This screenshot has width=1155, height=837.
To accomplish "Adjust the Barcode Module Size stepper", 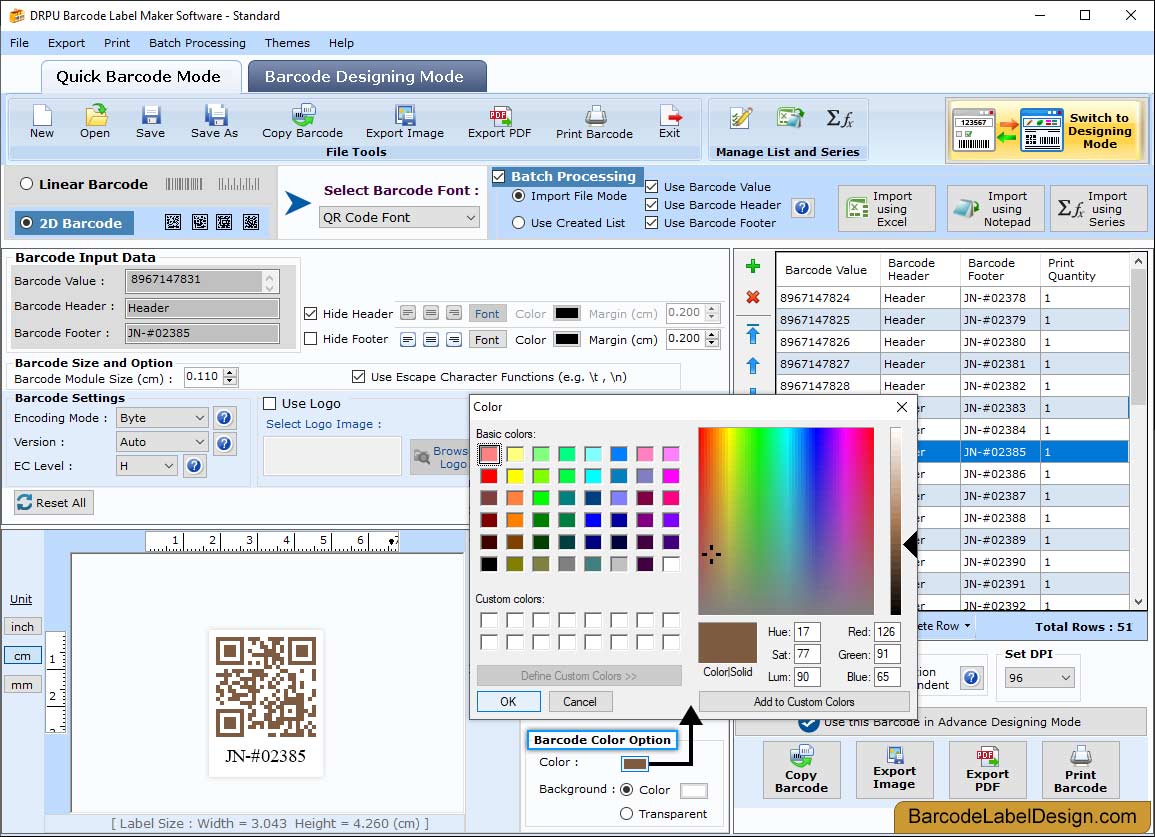I will (x=231, y=377).
